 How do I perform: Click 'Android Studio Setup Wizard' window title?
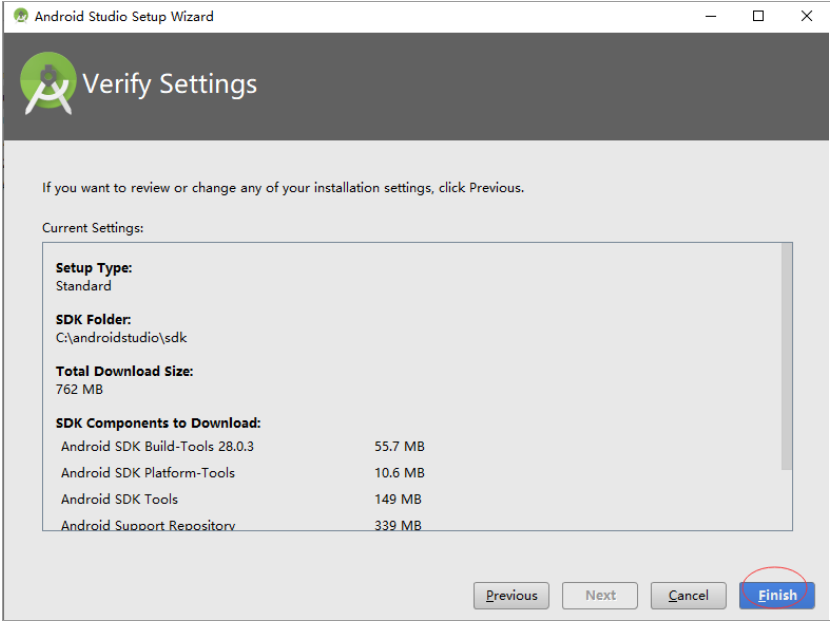pos(124,16)
